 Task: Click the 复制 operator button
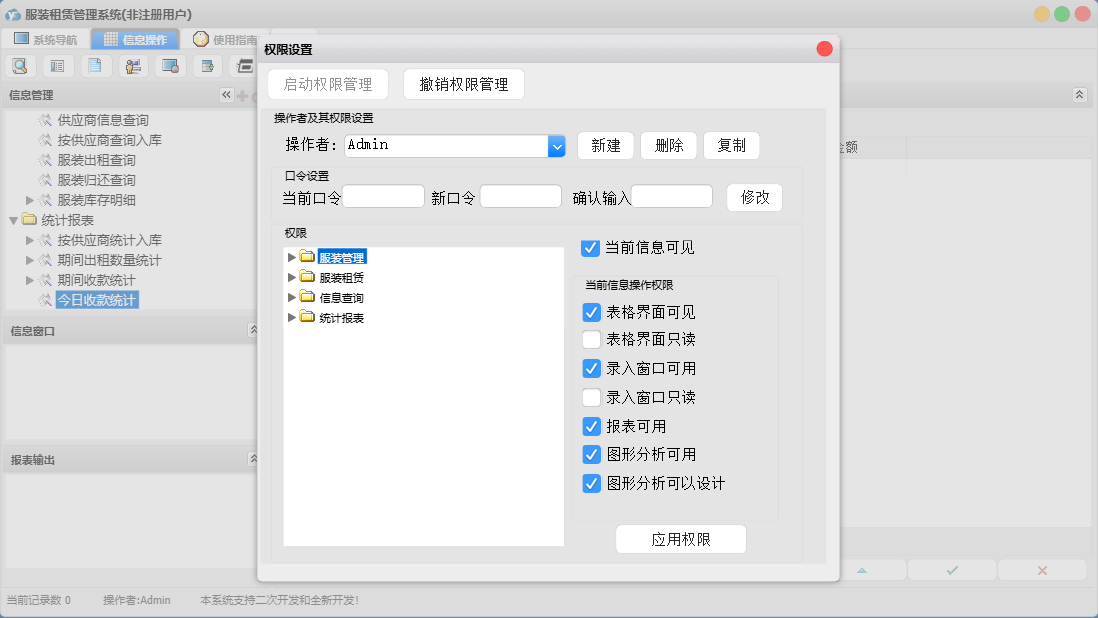pyautogui.click(x=732, y=146)
